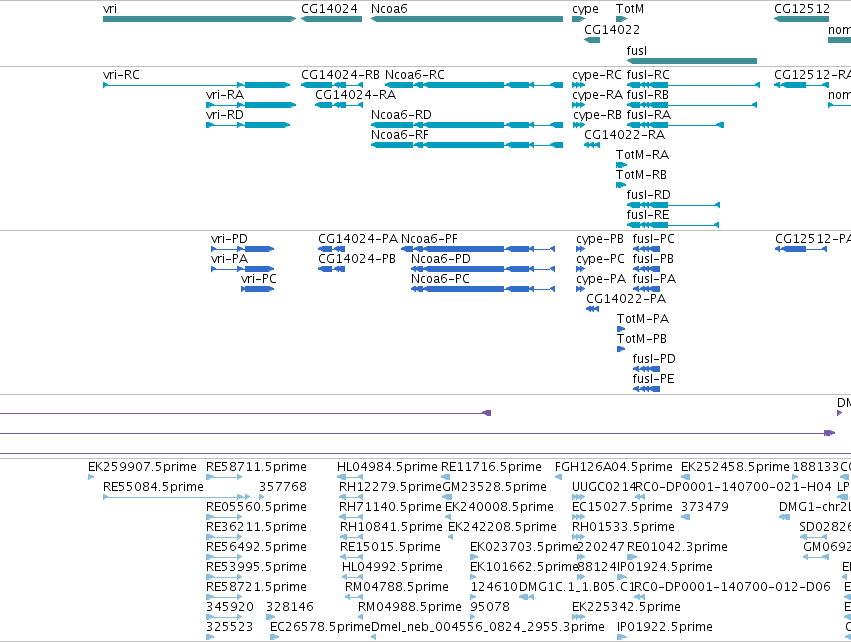Click transcript CG14024-RA
This screenshot has width=851, height=642.
339,105
